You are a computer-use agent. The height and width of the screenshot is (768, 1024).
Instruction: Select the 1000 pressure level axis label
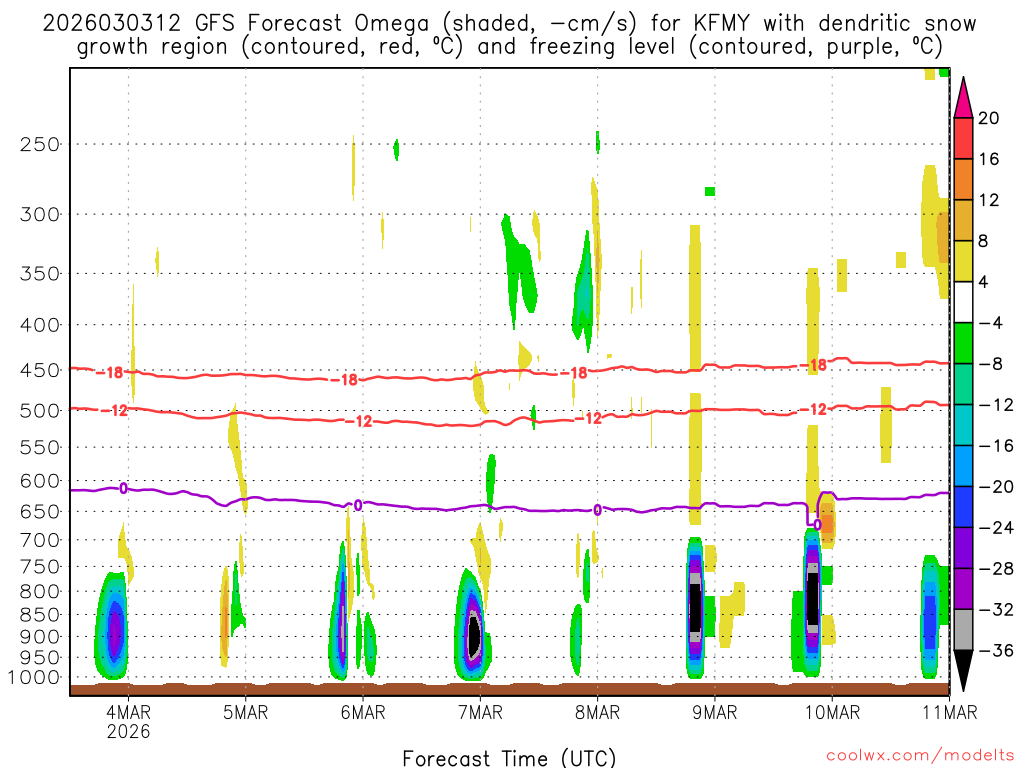[x=33, y=677]
